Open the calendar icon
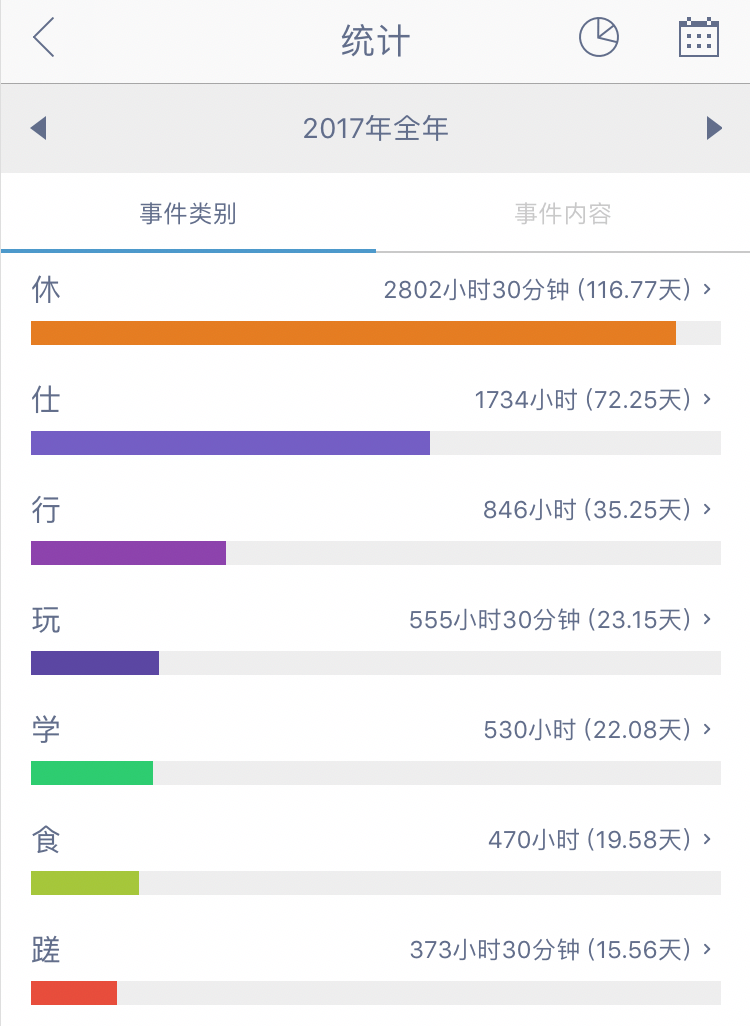Viewport: 750px width, 1026px height. [698, 38]
